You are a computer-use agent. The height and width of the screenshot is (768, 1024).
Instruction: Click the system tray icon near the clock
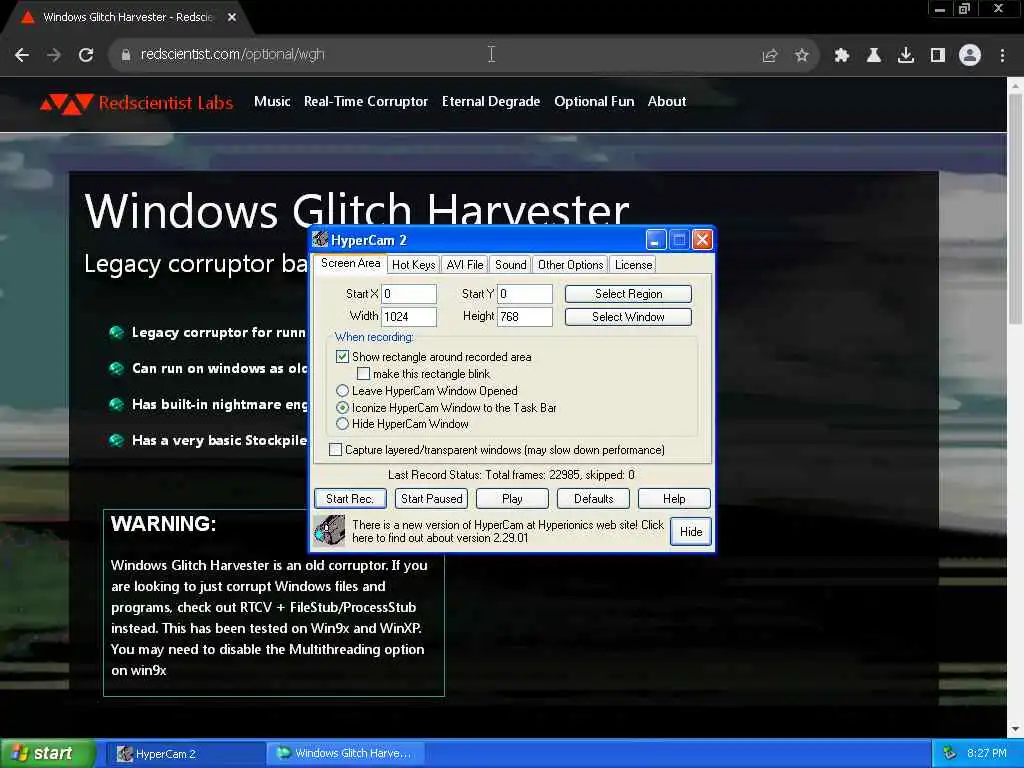(950, 754)
